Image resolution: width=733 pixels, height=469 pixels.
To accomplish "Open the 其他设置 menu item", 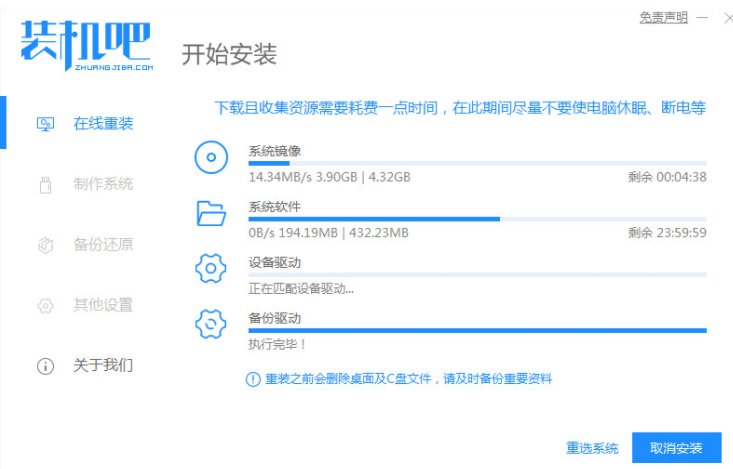I will click(x=102, y=305).
